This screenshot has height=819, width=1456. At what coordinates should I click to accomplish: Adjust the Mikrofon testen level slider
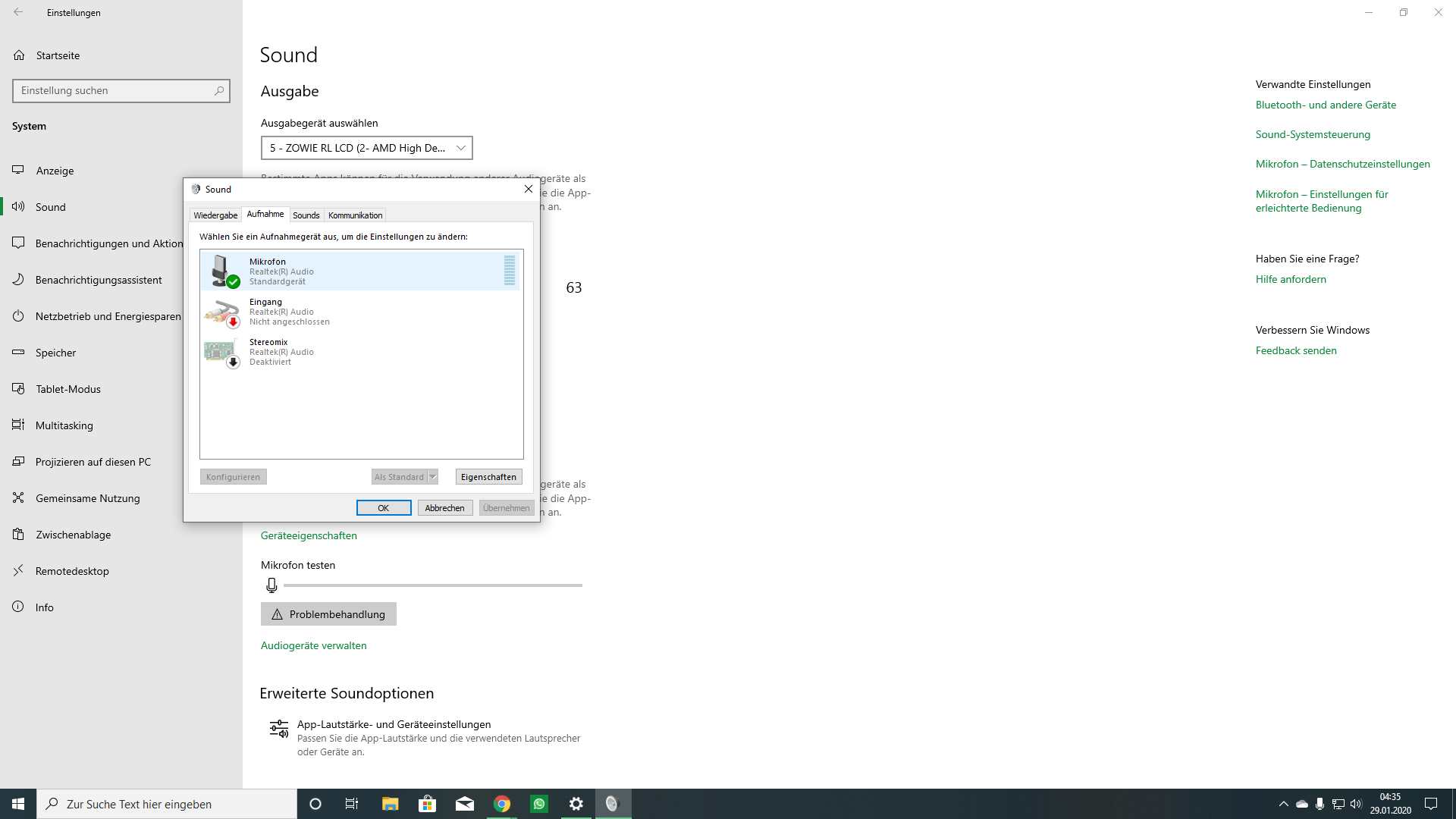coord(432,585)
